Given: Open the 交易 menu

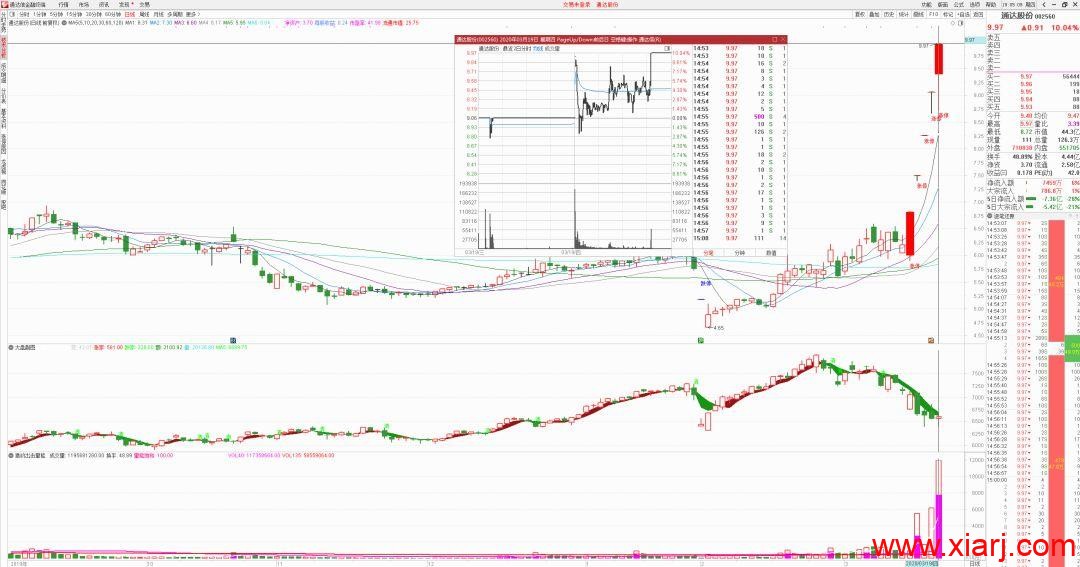Looking at the screenshot, I should tap(144, 4).
